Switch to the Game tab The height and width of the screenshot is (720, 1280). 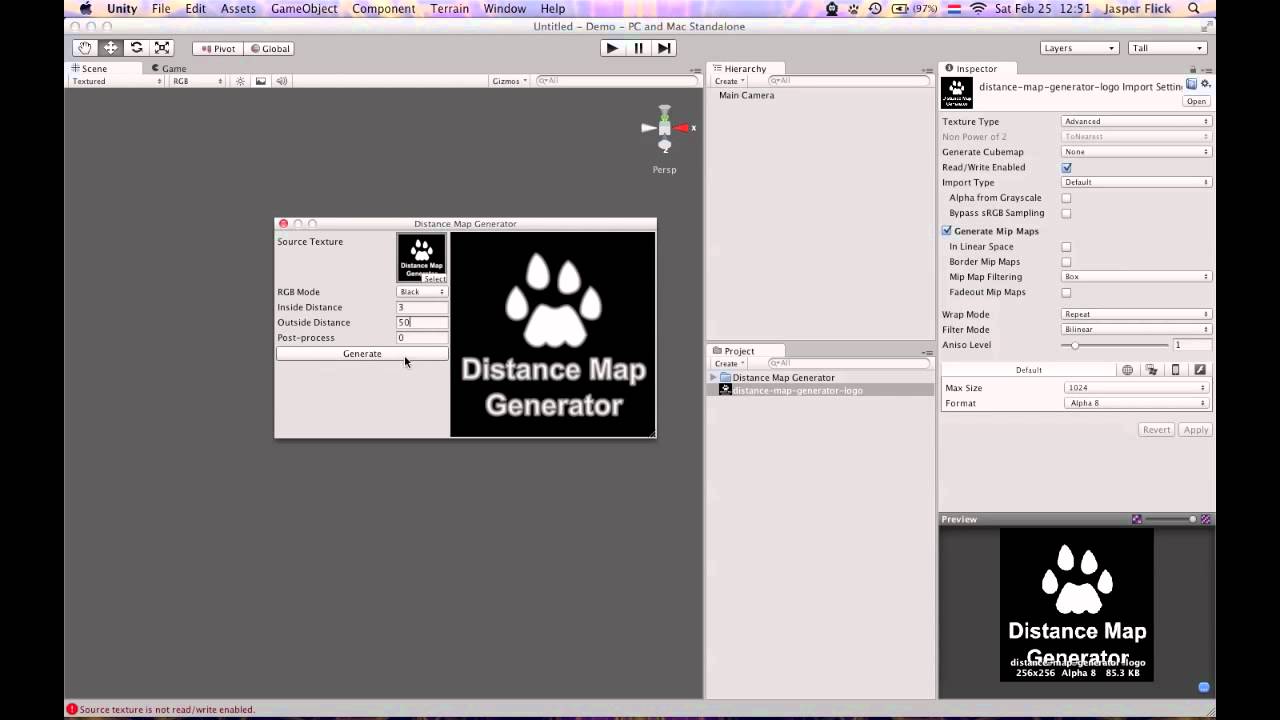click(169, 69)
